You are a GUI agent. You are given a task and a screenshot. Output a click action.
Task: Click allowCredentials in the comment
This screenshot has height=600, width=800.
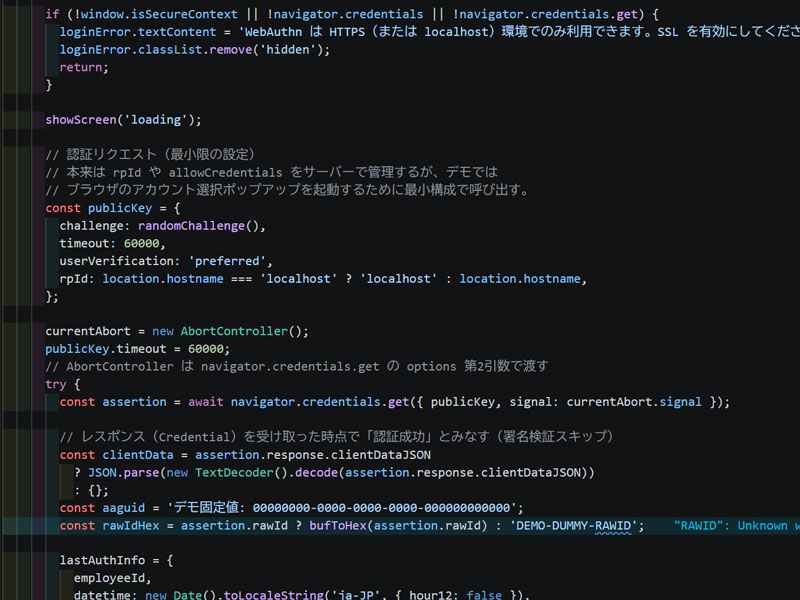point(225,172)
